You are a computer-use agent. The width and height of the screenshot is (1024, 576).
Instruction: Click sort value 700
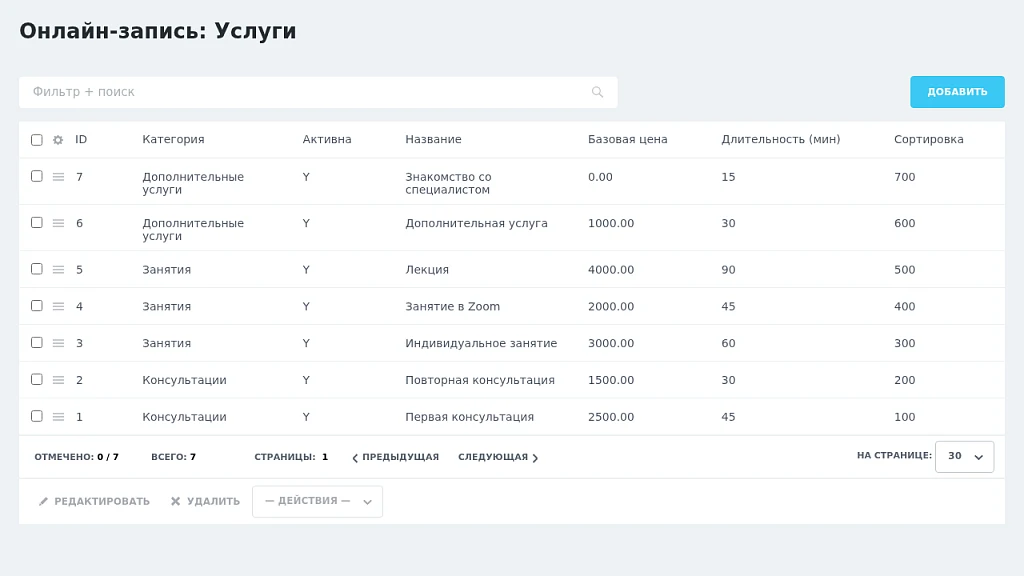click(x=904, y=177)
